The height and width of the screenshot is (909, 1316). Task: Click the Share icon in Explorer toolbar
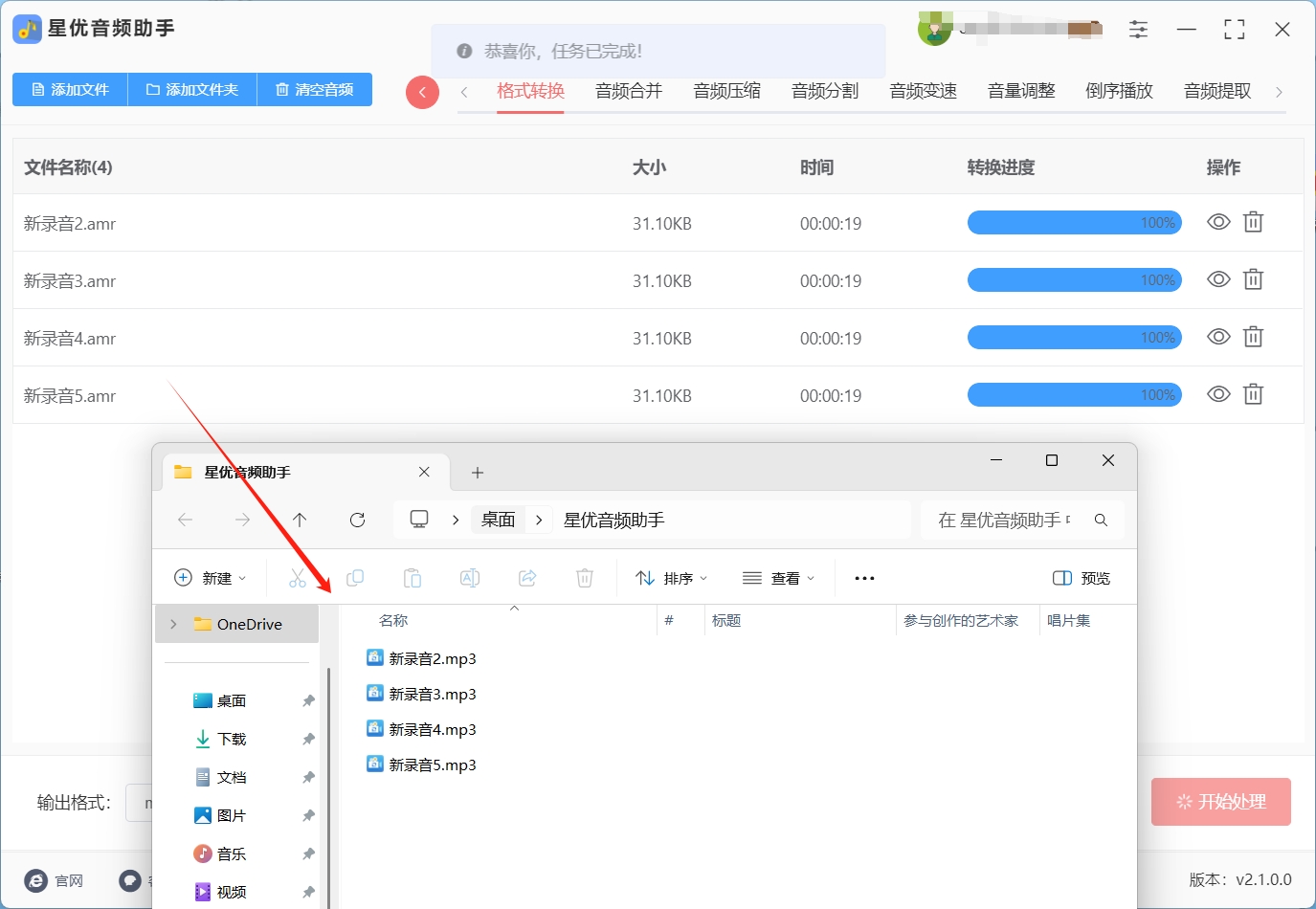click(x=527, y=578)
